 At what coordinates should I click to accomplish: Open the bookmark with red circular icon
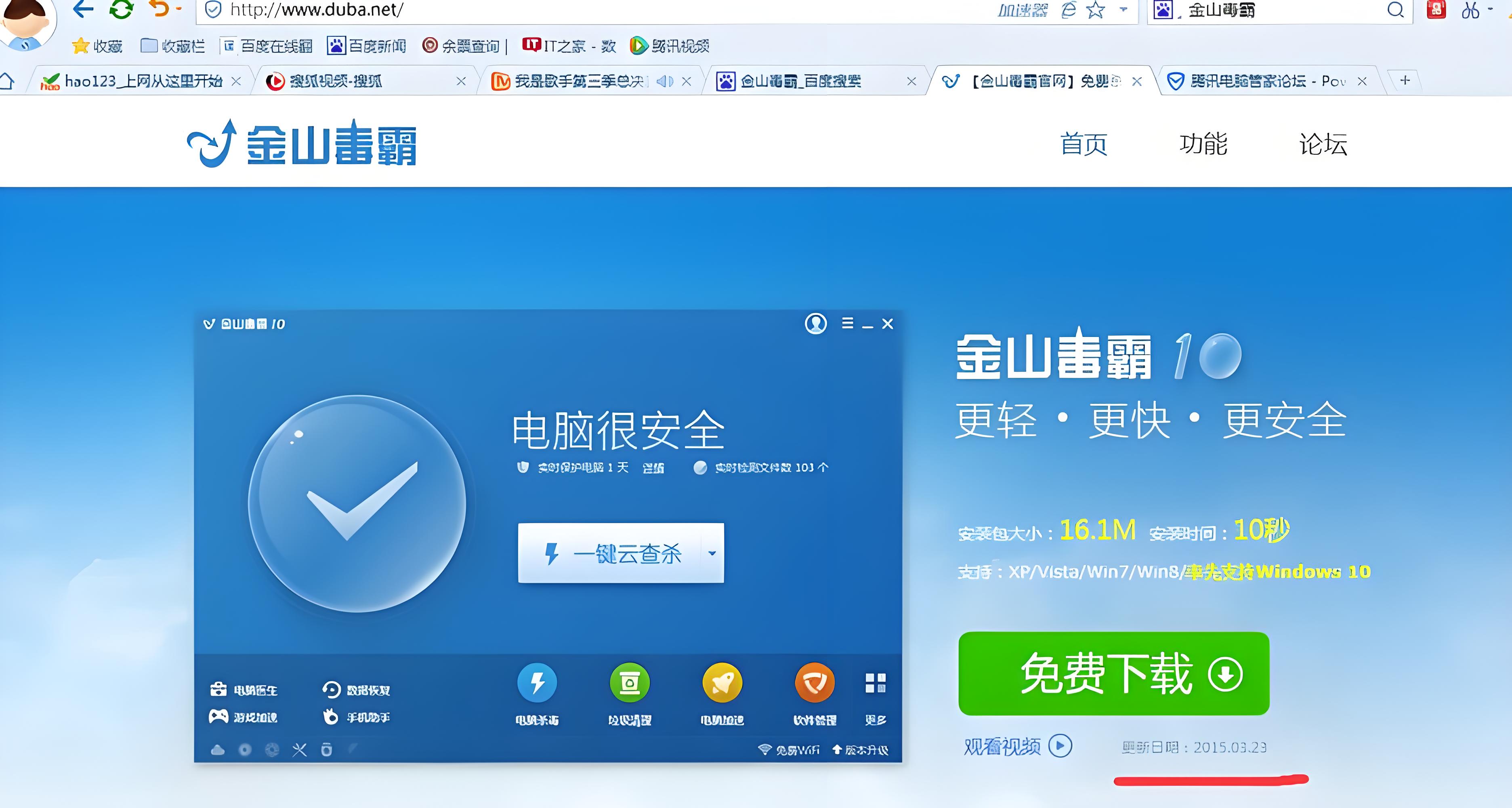coord(461,46)
